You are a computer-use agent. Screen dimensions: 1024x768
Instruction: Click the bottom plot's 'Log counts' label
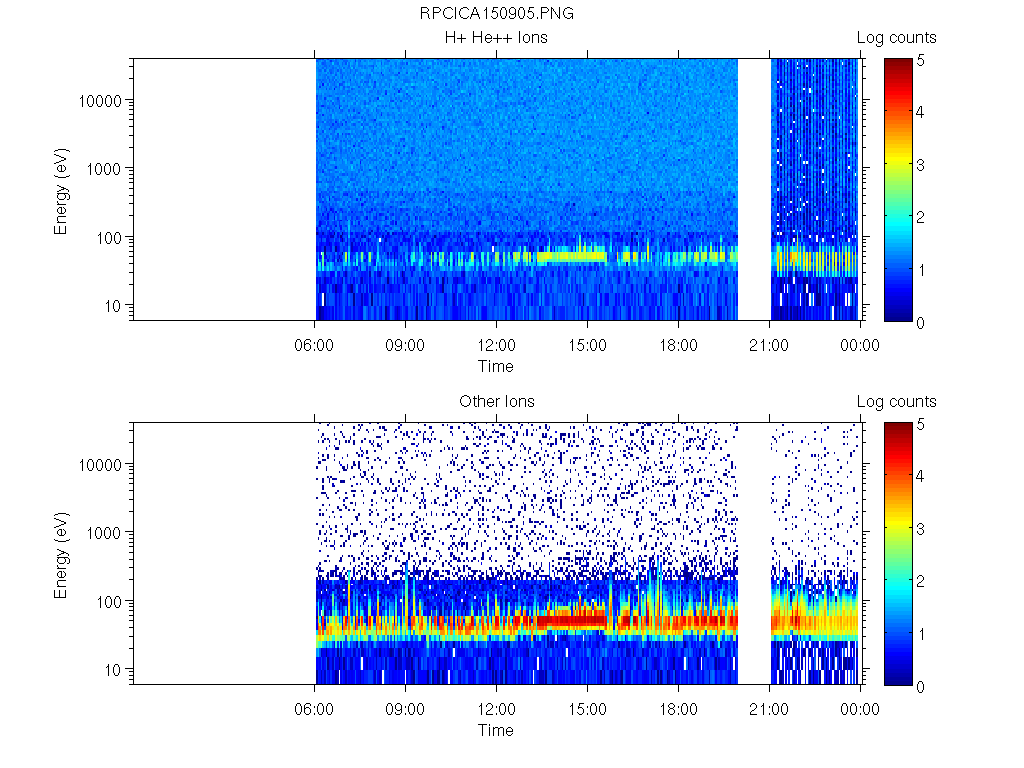click(x=897, y=402)
